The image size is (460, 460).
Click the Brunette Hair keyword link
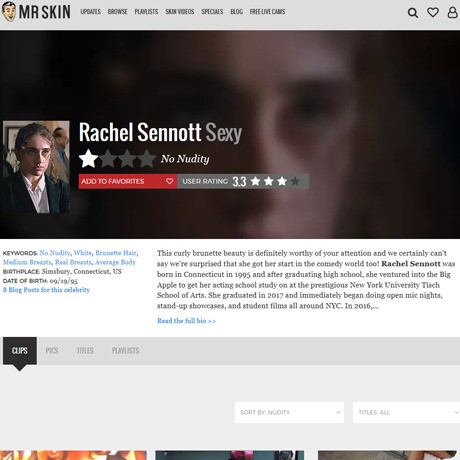click(x=116, y=253)
